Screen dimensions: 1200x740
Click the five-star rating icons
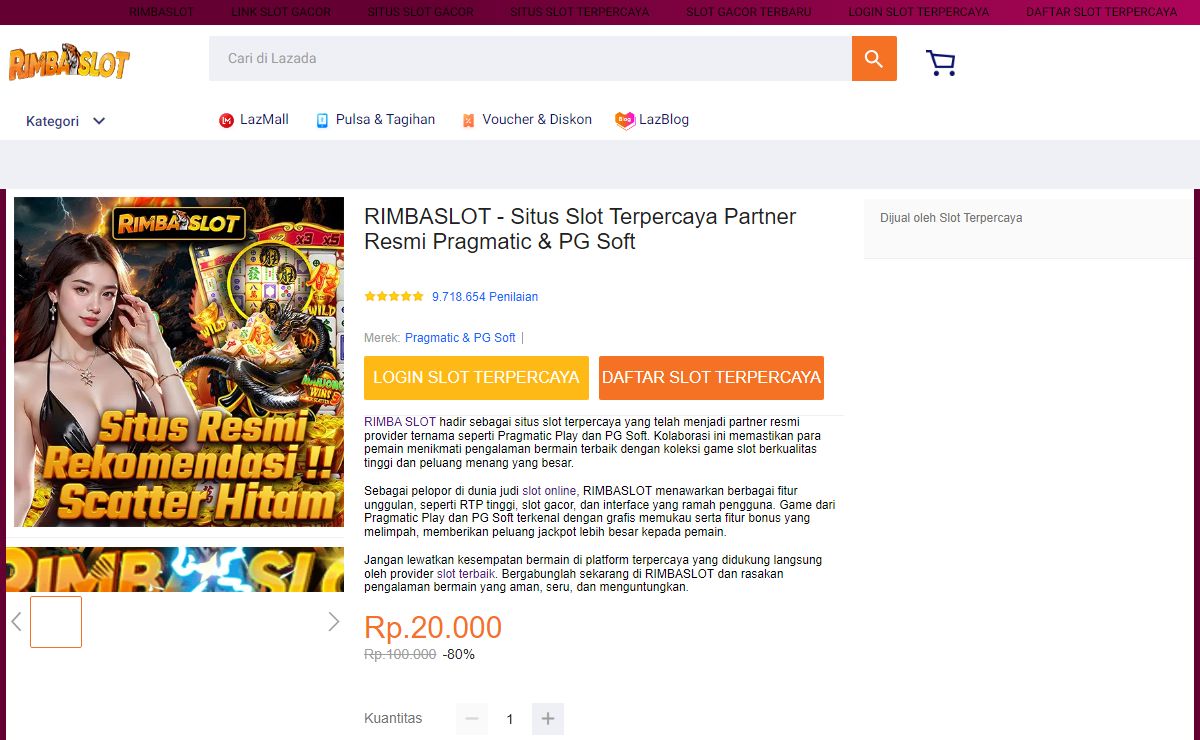click(x=394, y=297)
